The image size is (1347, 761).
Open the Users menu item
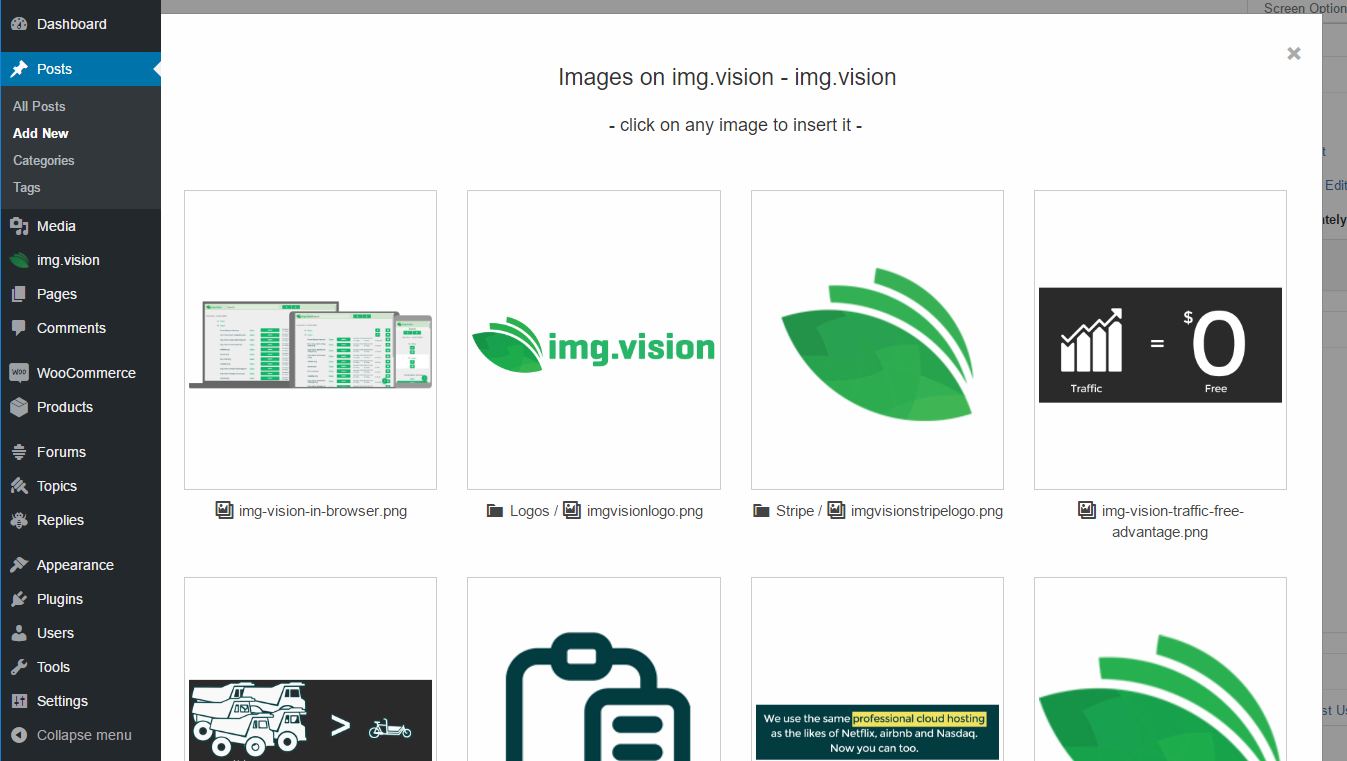click(80, 633)
